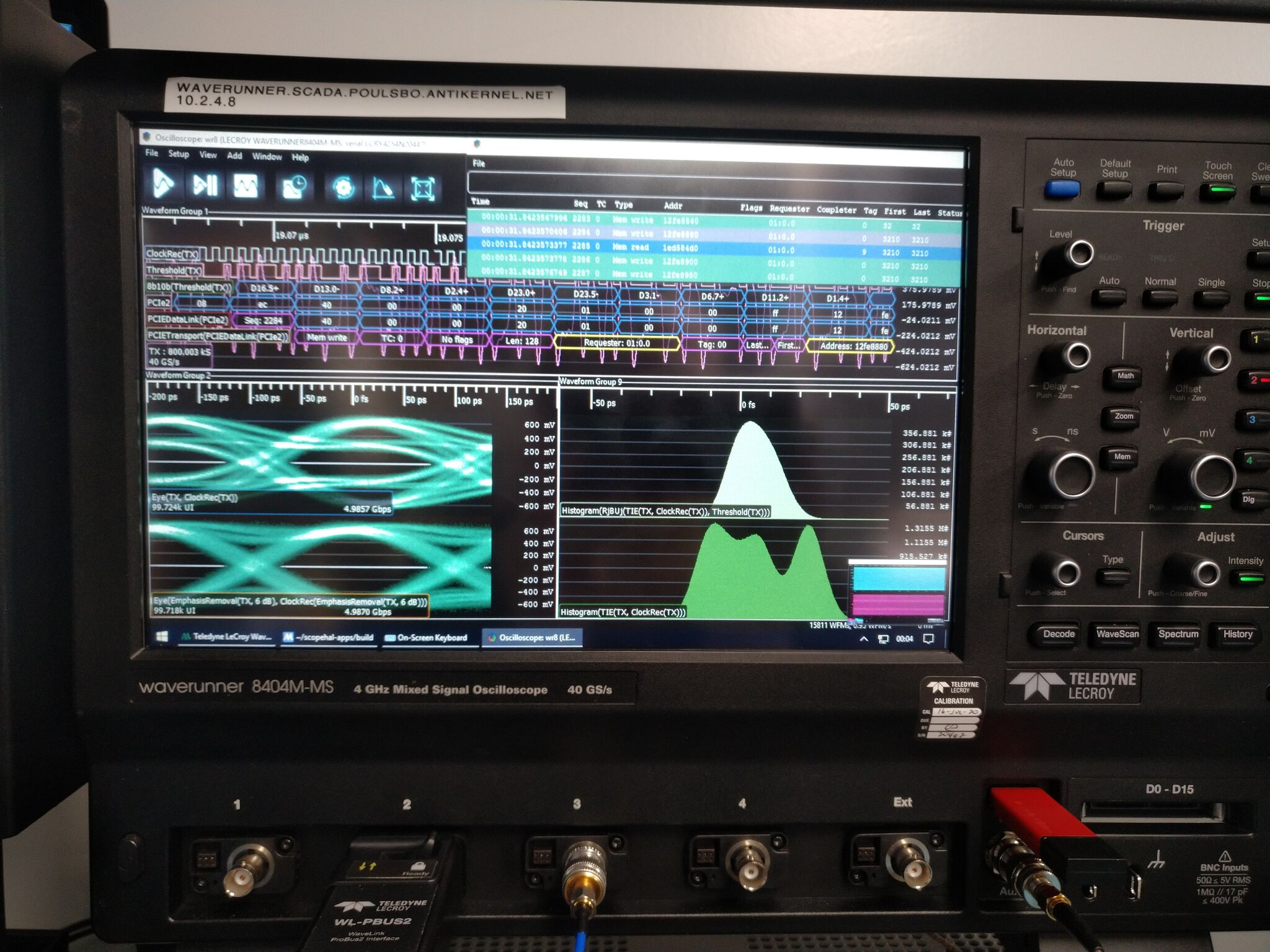This screenshot has height=952, width=1270.
Task: Click the Requester: 01:0.0 cell
Action: (x=617, y=343)
